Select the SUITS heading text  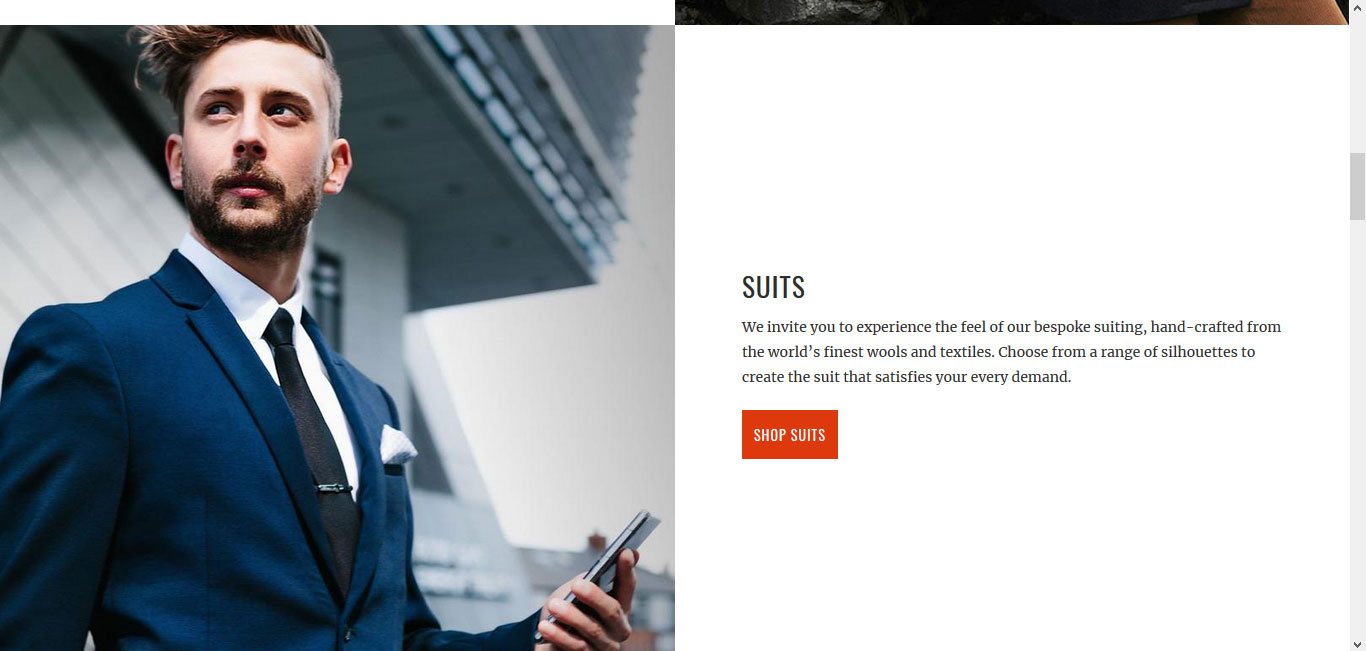pyautogui.click(x=773, y=288)
